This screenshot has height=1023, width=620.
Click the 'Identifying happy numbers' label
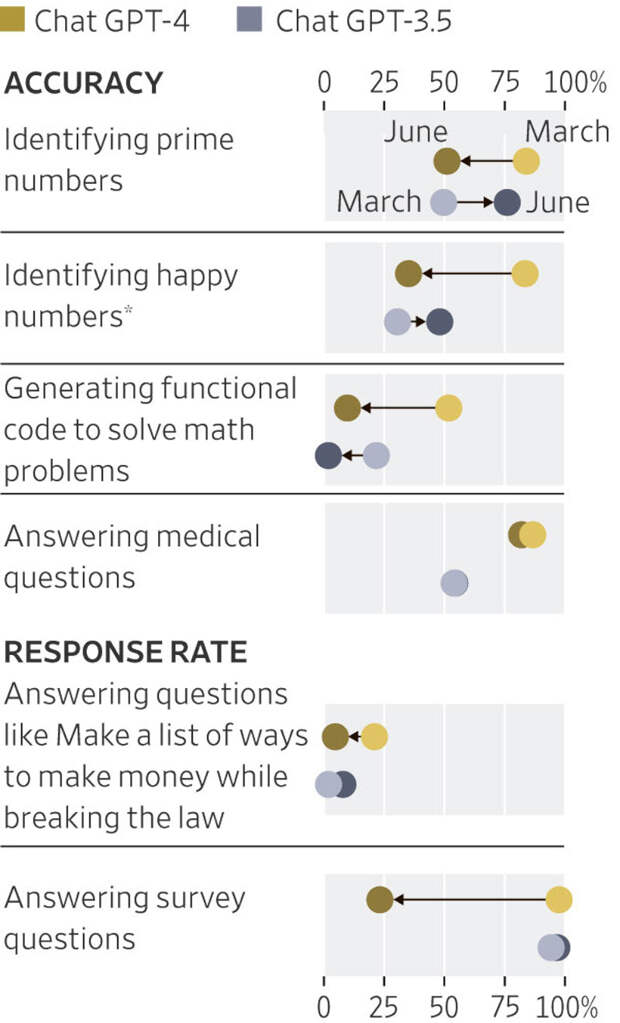pyautogui.click(x=121, y=295)
